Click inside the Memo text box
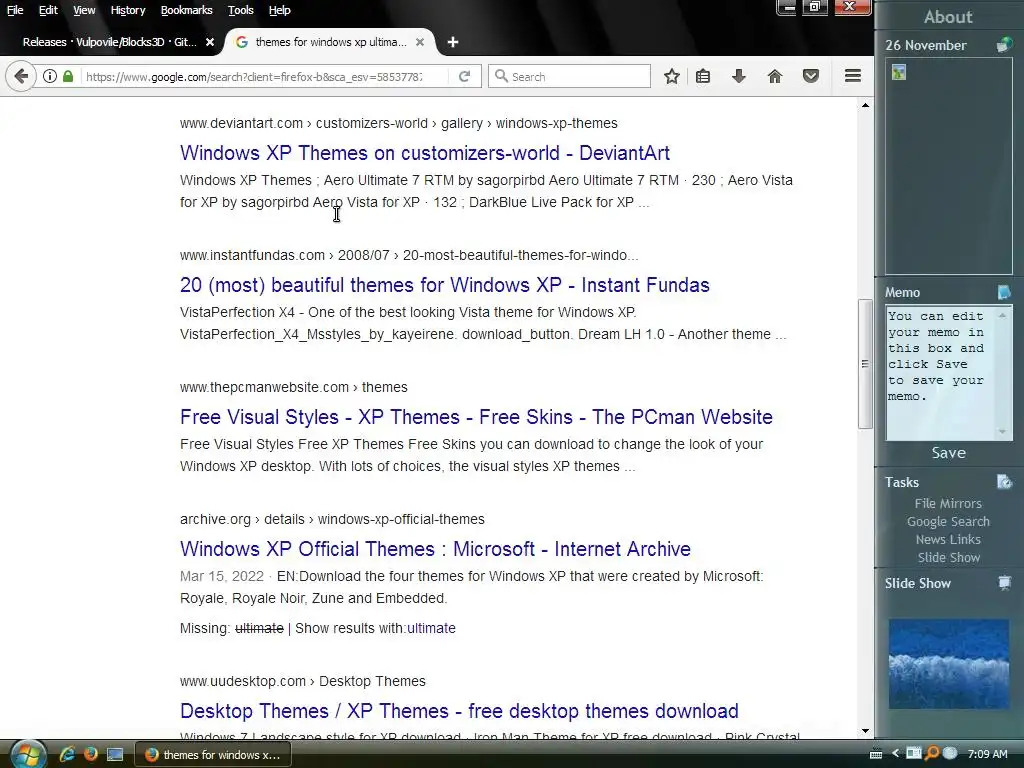 [x=940, y=374]
